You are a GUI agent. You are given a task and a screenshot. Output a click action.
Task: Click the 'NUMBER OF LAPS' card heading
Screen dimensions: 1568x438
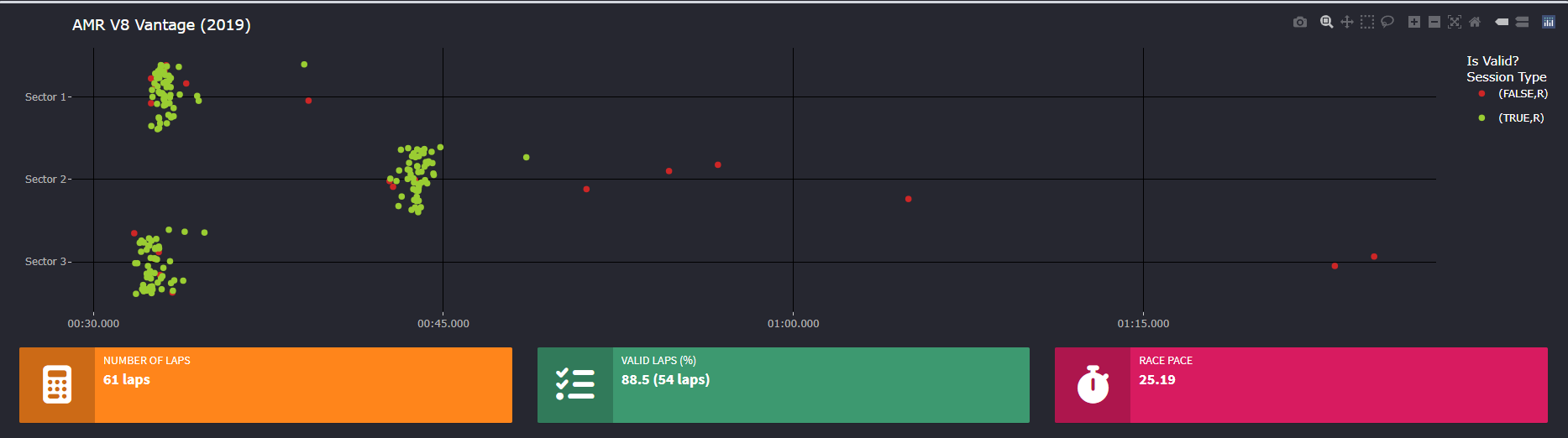(x=147, y=361)
